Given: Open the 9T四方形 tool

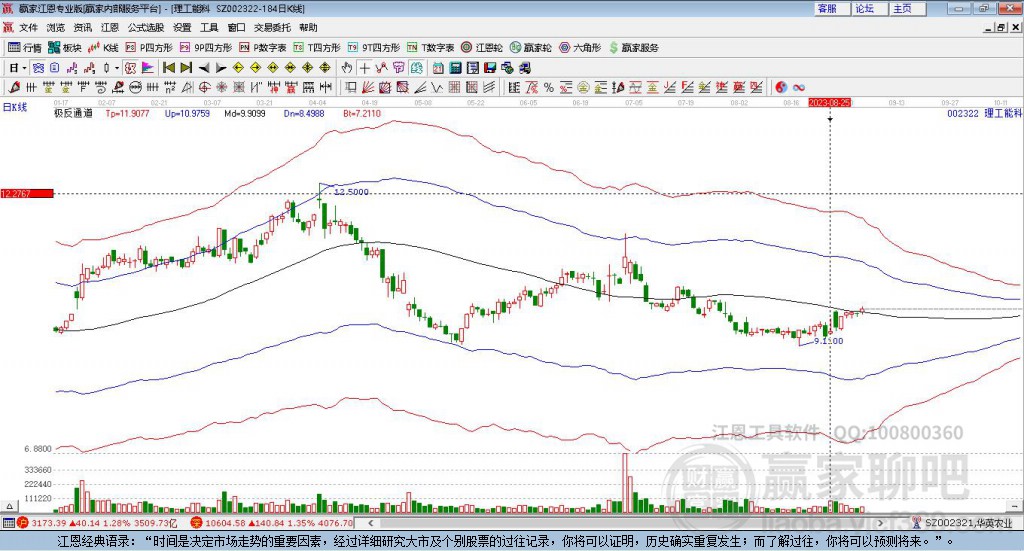Looking at the screenshot, I should pos(374,48).
